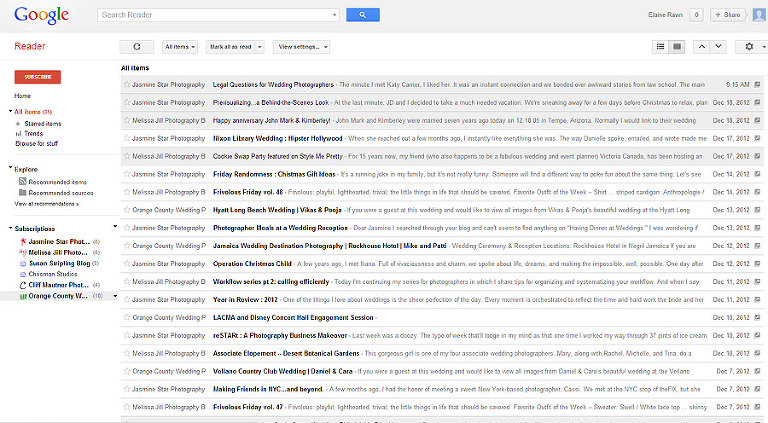The image size is (768, 423).
Task: Click Cliff Mautner Phot... subscription favicon
Action: [x=23, y=285]
